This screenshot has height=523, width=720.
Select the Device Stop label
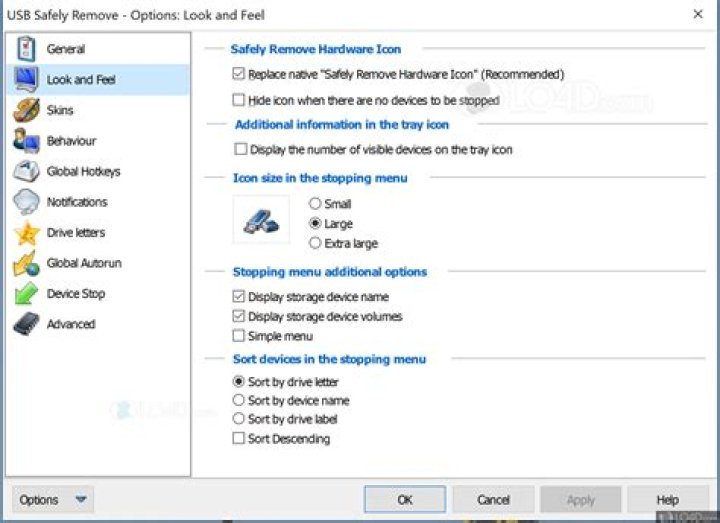coord(76,294)
